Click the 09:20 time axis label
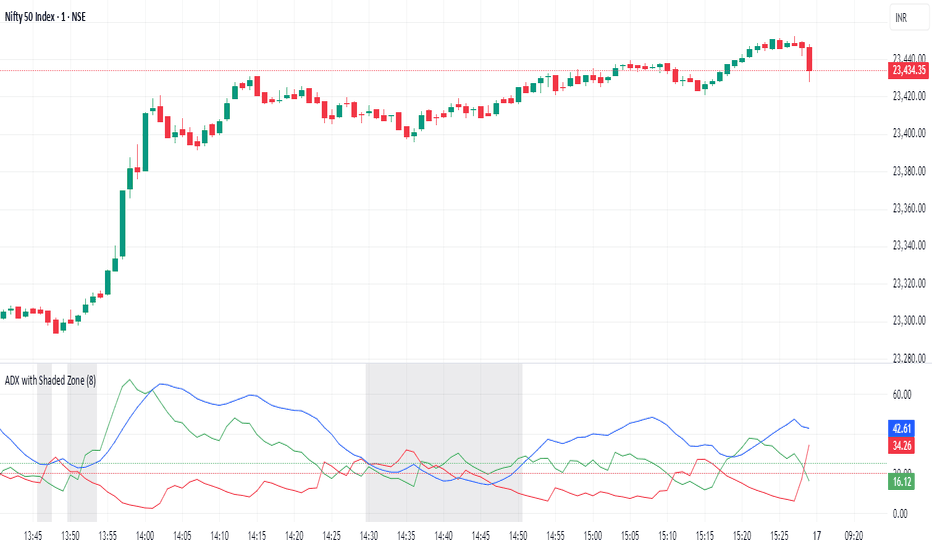Screen dimensions: 932x550 tap(854, 536)
